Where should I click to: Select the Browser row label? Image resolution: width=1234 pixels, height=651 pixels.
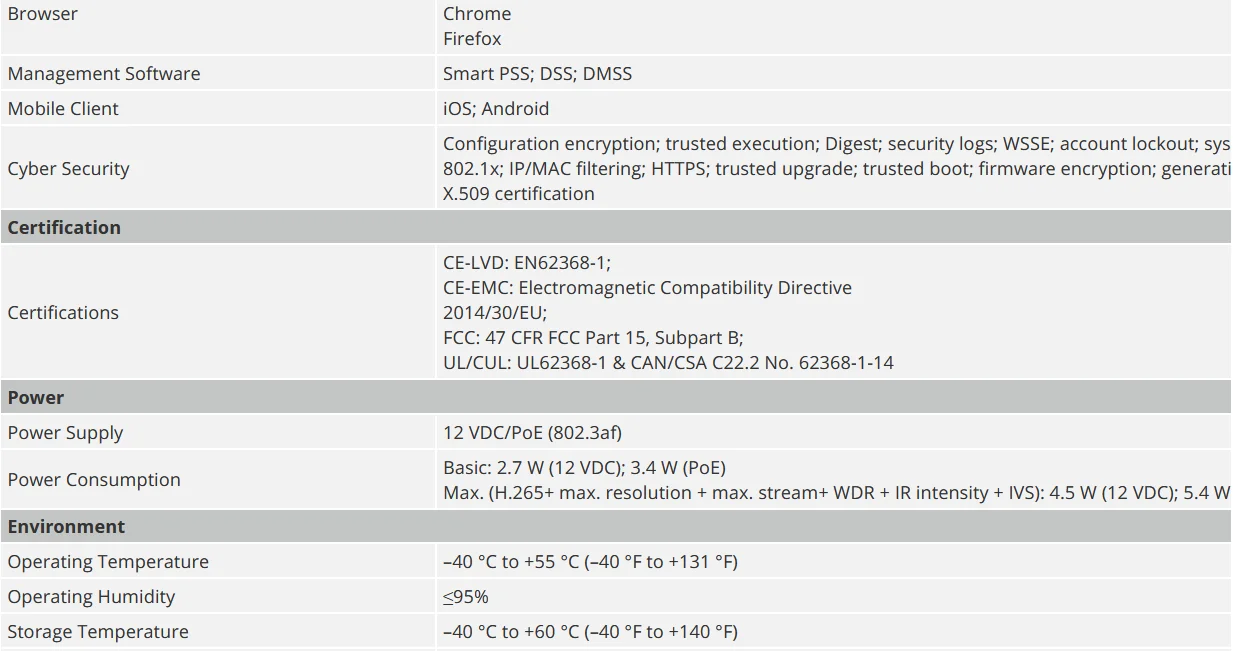pyautogui.click(x=42, y=14)
